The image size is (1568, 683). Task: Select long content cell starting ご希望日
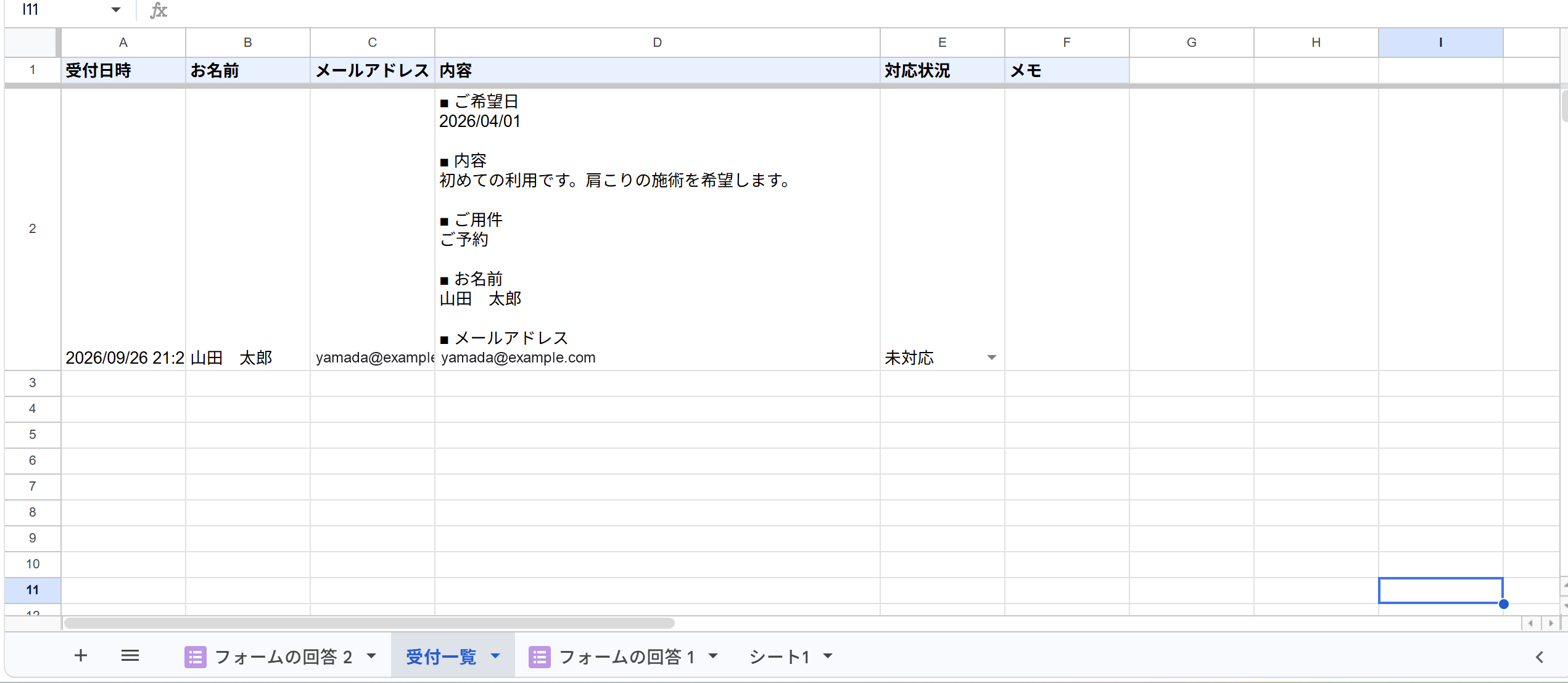pyautogui.click(x=658, y=229)
